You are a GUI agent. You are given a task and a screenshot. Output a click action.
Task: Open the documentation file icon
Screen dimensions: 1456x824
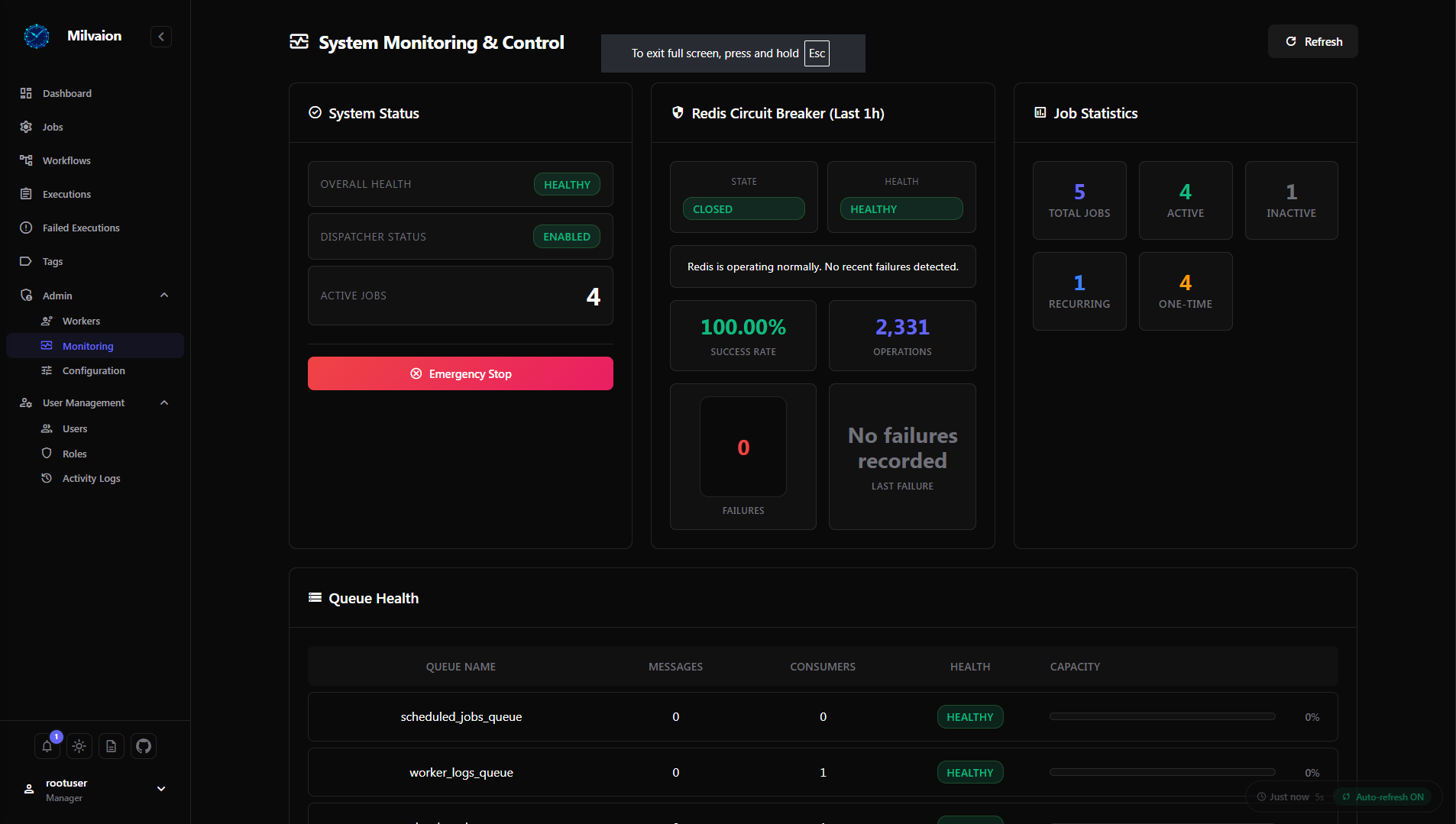(x=112, y=746)
